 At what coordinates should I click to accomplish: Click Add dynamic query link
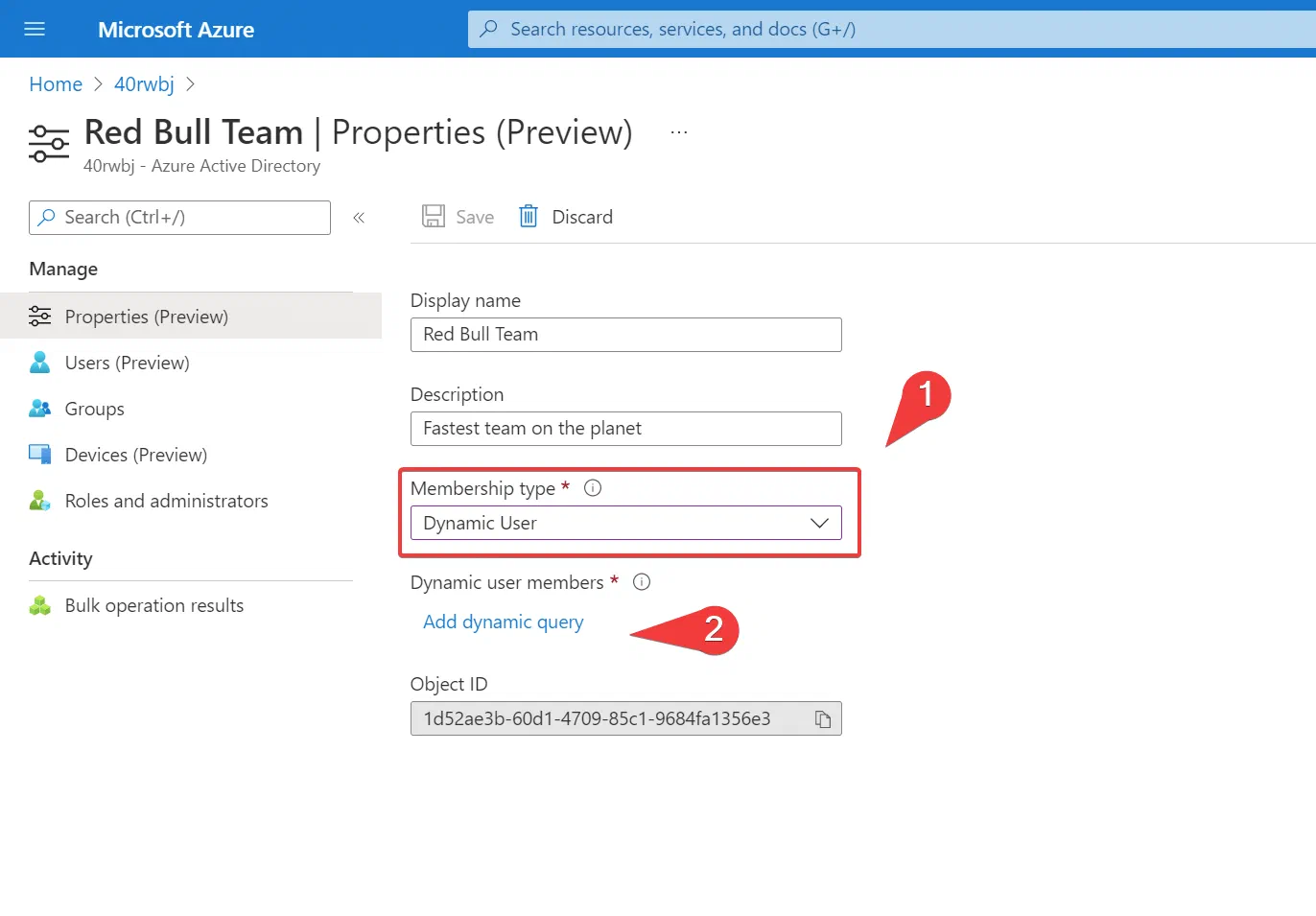pos(503,622)
